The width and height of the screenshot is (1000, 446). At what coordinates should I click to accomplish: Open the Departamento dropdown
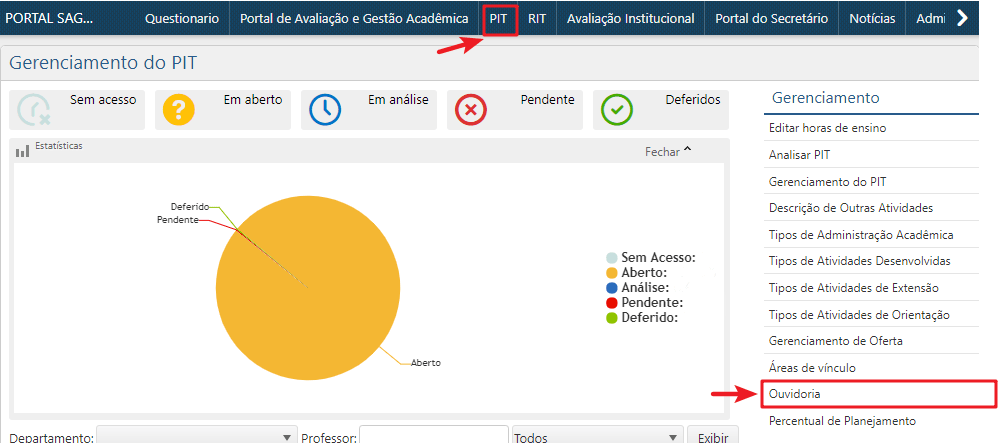(x=197, y=438)
